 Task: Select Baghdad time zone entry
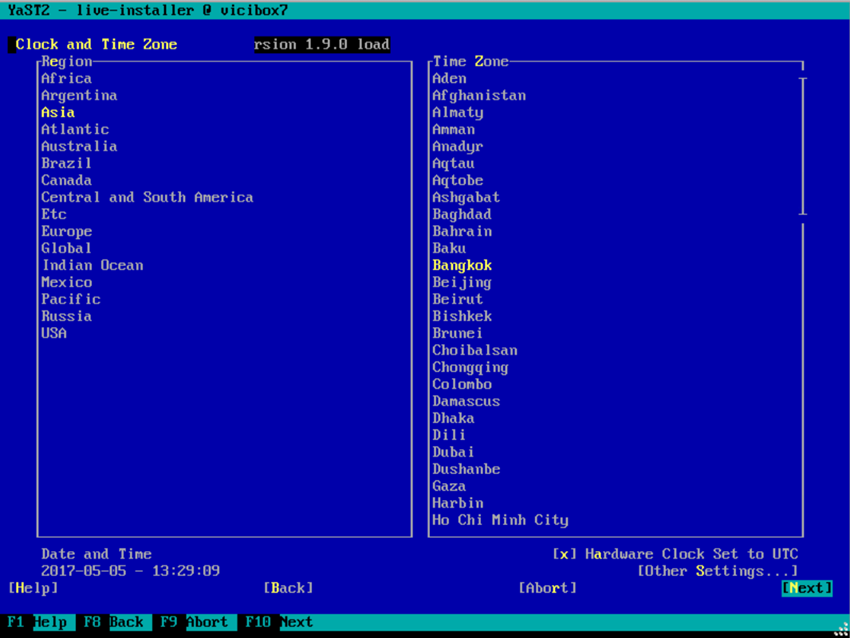coord(461,214)
